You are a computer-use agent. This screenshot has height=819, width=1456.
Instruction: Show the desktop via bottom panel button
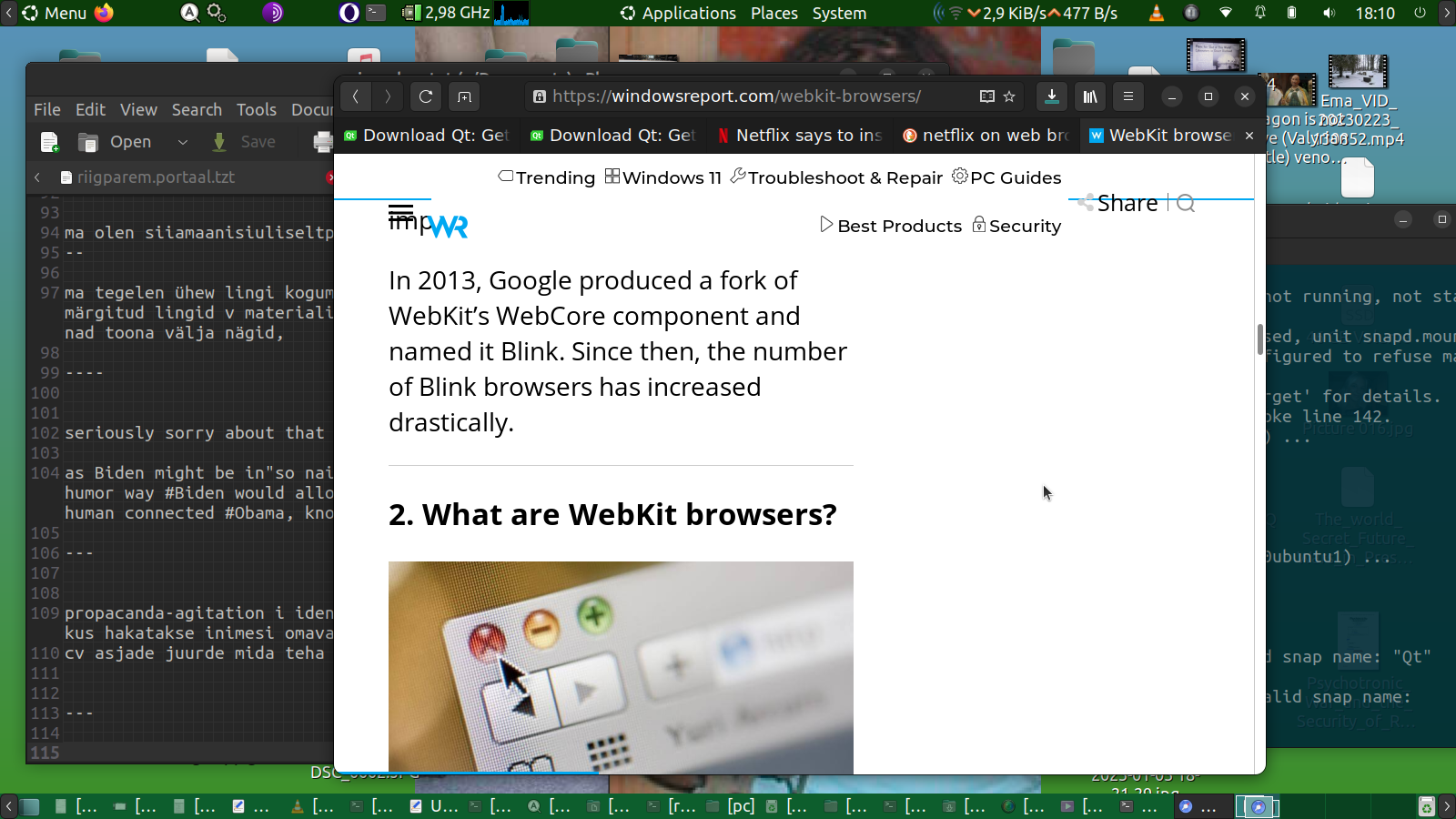point(31,806)
